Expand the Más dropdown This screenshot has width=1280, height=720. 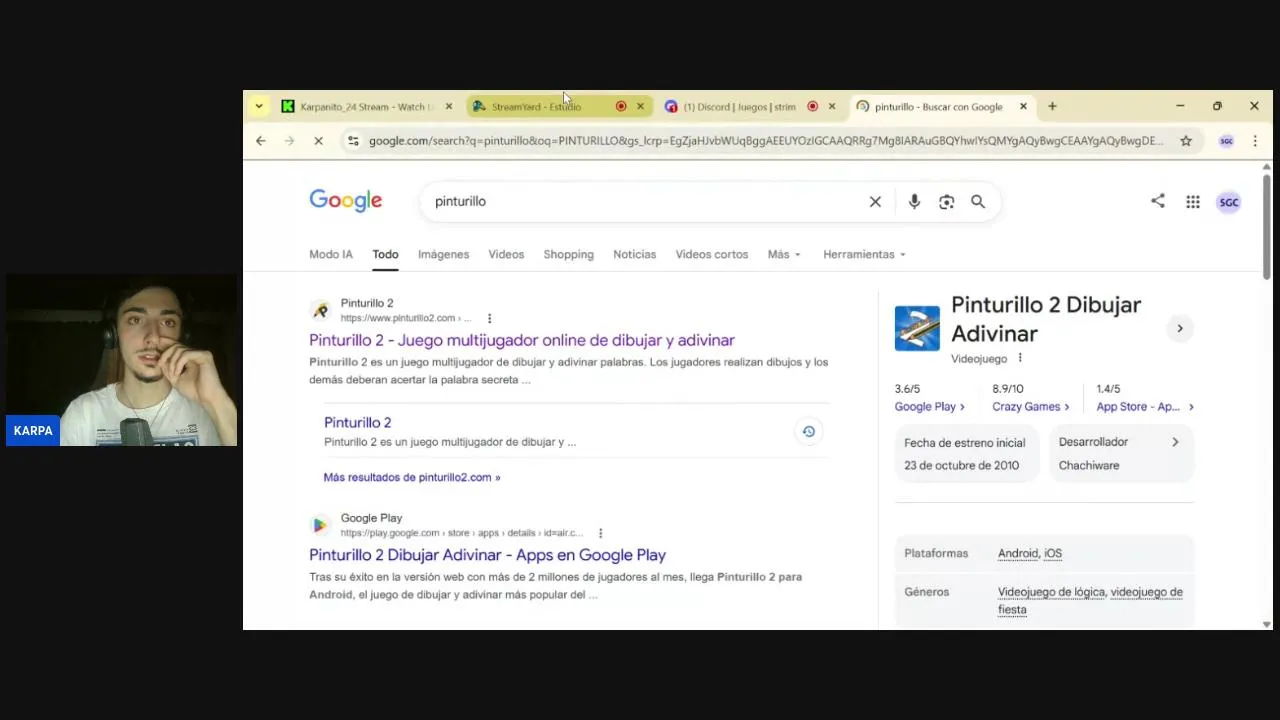[785, 254]
